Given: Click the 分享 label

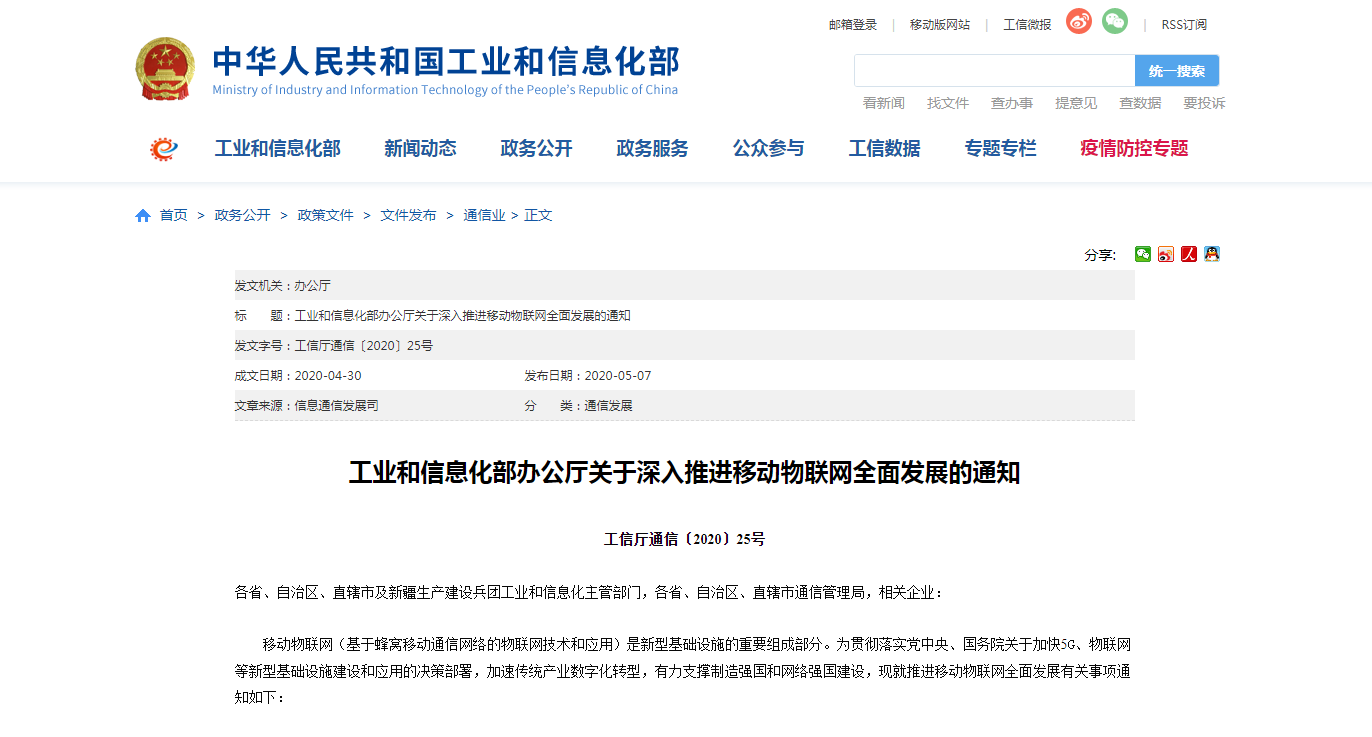Looking at the screenshot, I should 1100,255.
